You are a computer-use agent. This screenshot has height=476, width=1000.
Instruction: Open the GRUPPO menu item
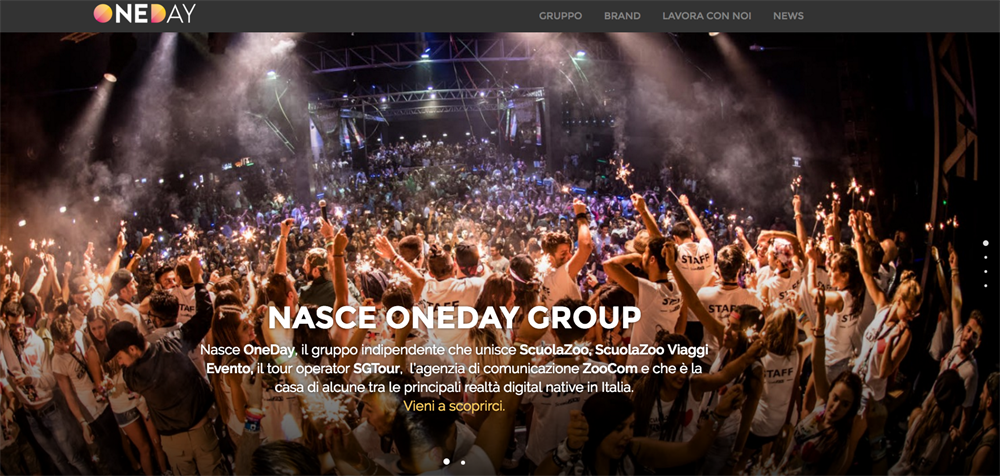(561, 16)
